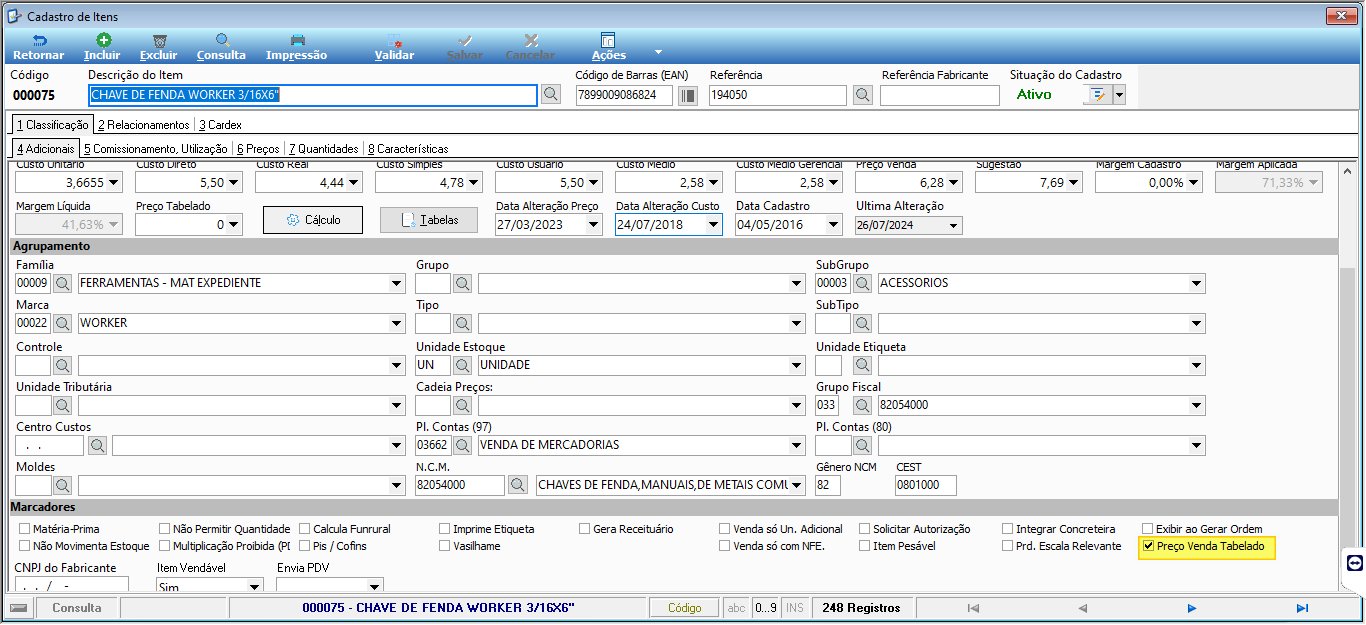This screenshot has height=625, width=1366.
Task: Click the Código status bar button
Action: (x=685, y=608)
